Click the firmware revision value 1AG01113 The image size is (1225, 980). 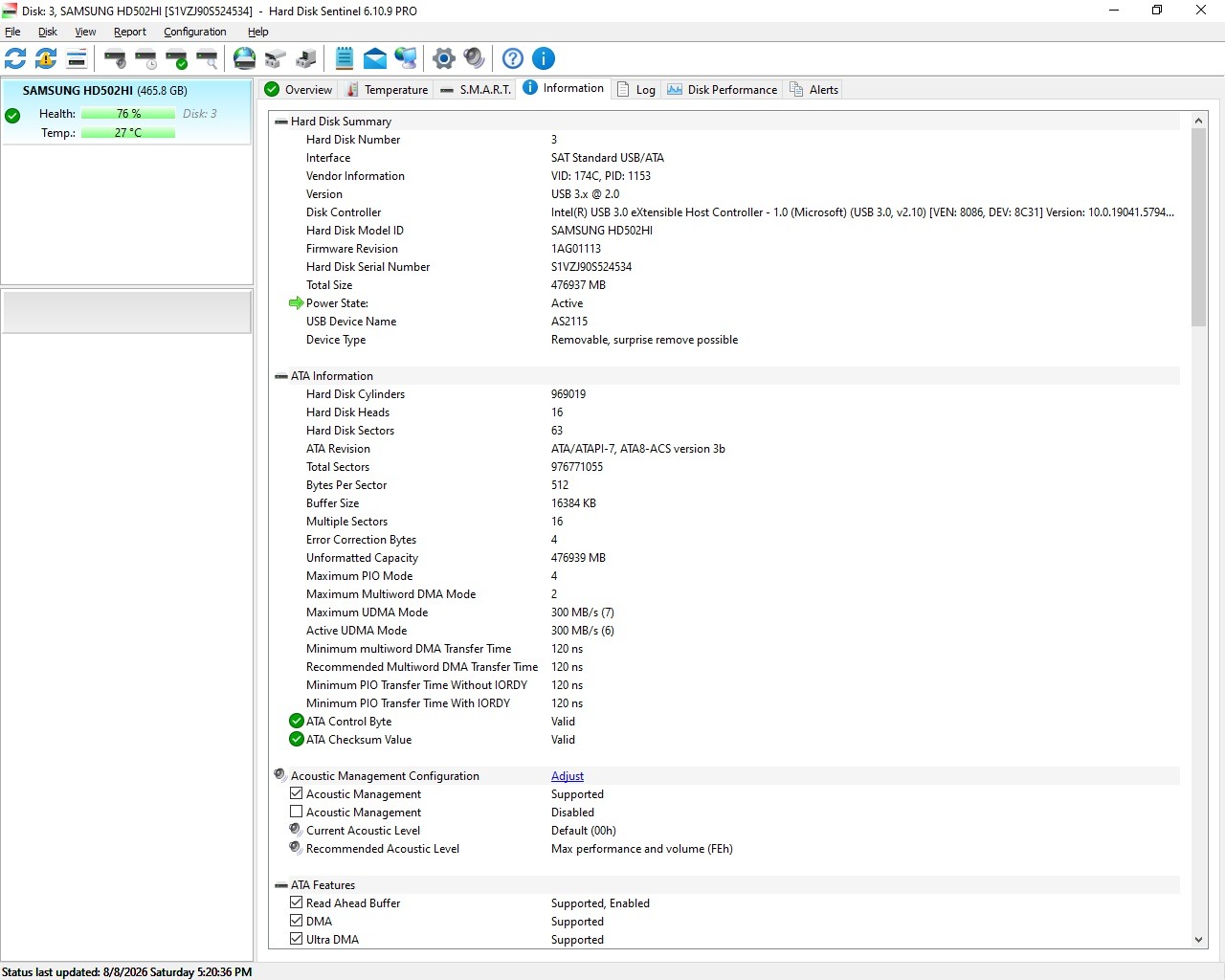click(x=576, y=249)
